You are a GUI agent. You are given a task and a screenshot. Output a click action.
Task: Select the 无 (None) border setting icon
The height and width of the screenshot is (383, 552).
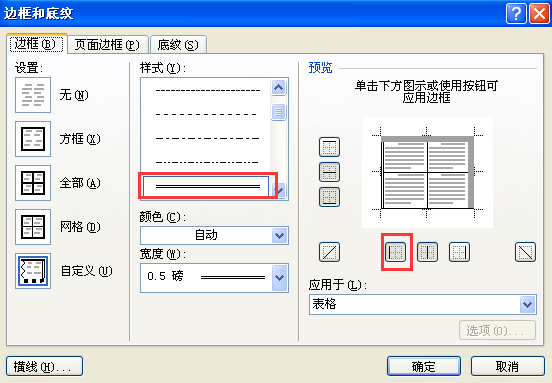tap(33, 95)
